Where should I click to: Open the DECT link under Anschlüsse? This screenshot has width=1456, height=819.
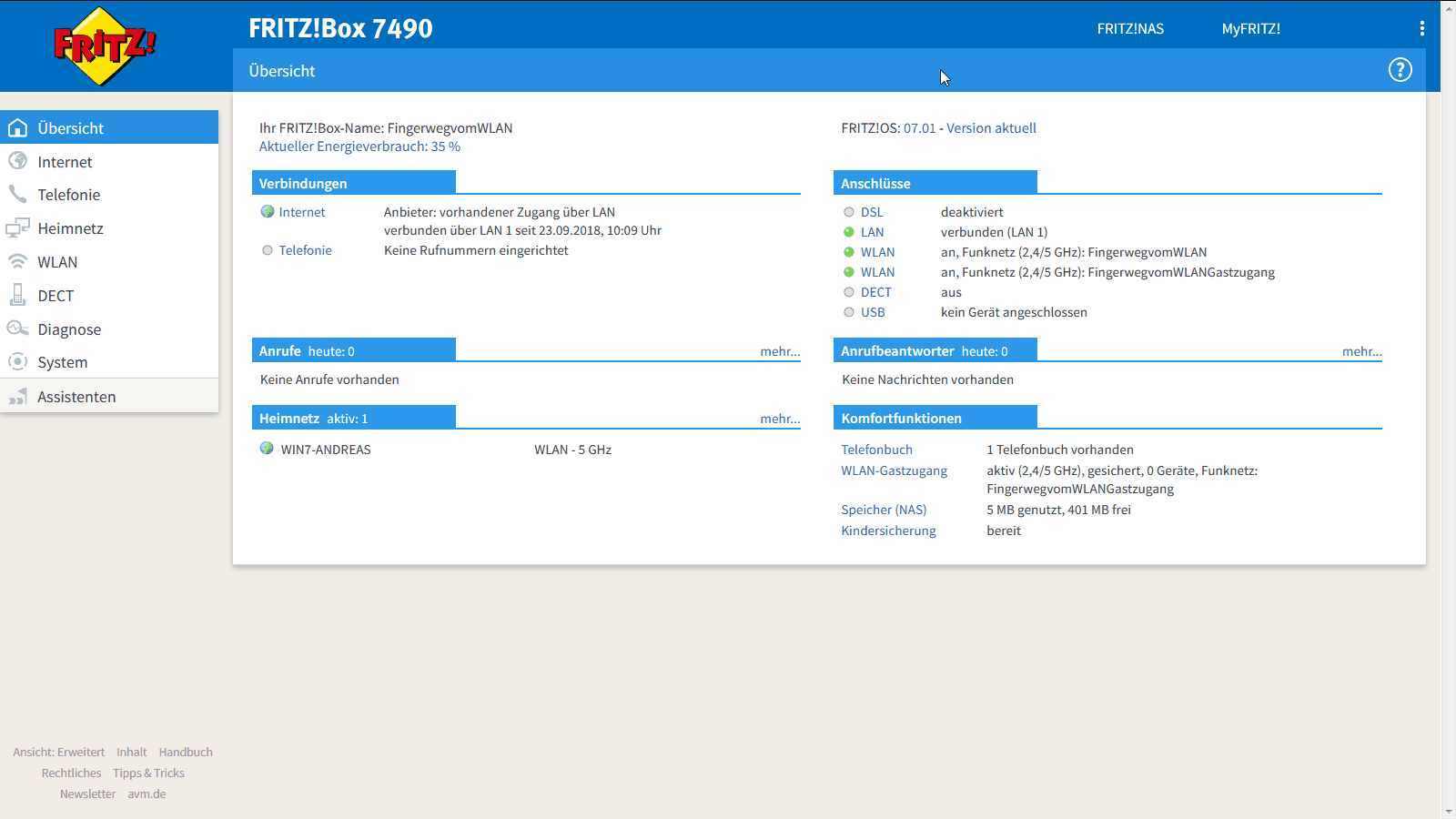[x=876, y=292]
